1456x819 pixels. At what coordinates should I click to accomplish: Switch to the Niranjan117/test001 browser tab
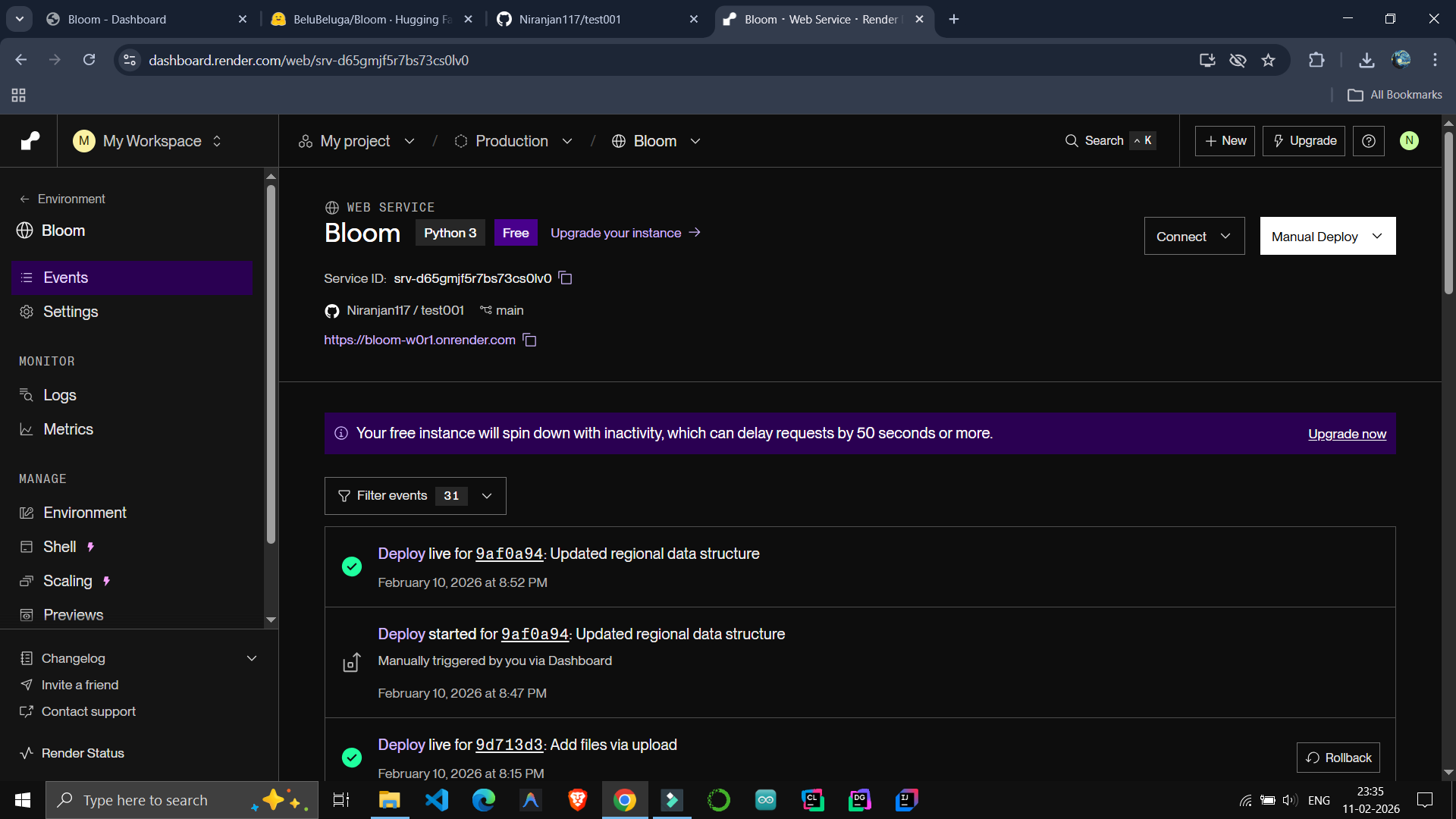pos(570,19)
